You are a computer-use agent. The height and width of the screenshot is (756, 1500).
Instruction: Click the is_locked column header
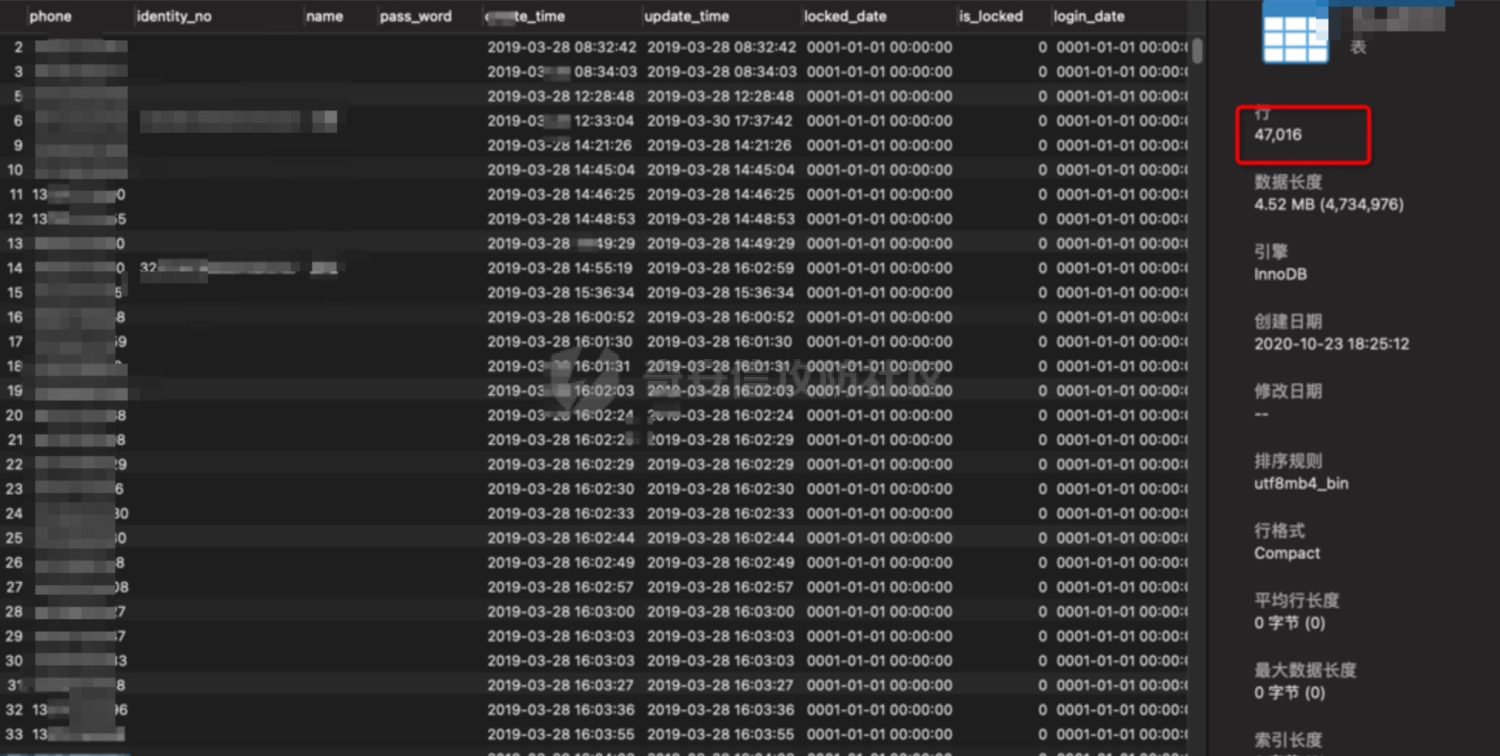pyautogui.click(x=991, y=16)
